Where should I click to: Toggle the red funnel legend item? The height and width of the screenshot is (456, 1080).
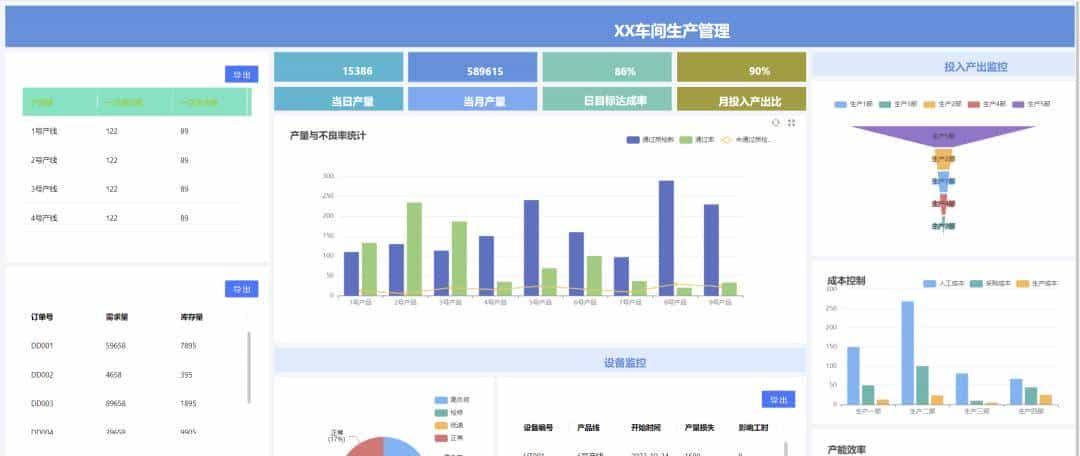click(x=987, y=104)
